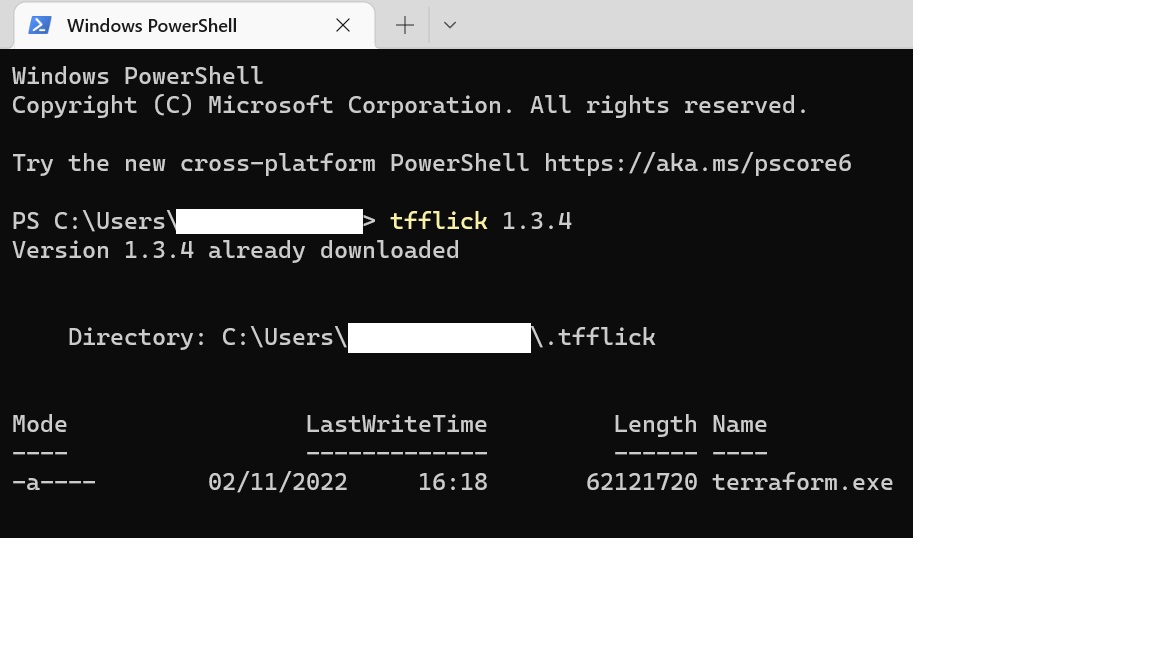
Task: Click the PowerShell icon in the tab
Action: click(40, 25)
